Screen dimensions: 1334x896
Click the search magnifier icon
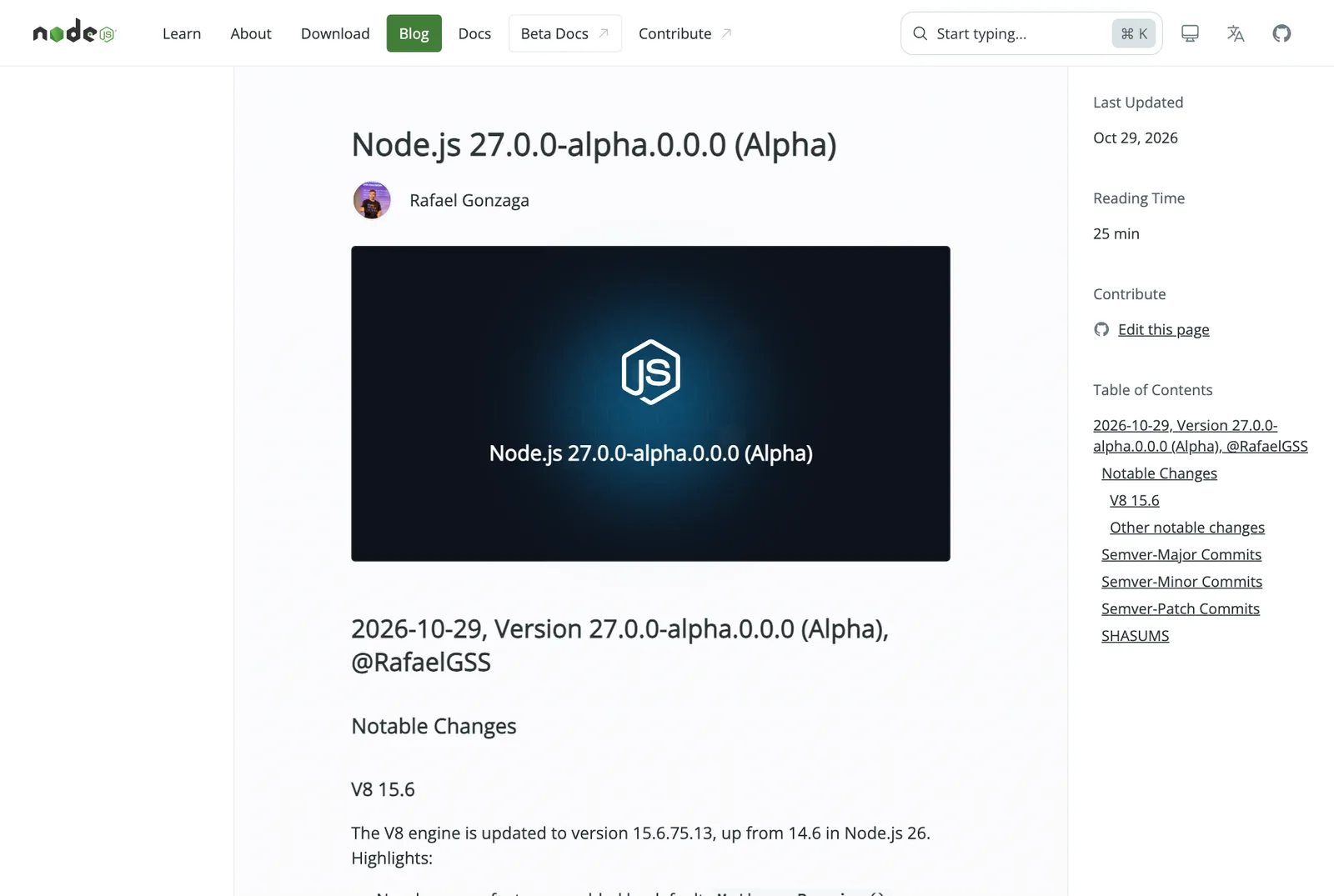coord(920,33)
